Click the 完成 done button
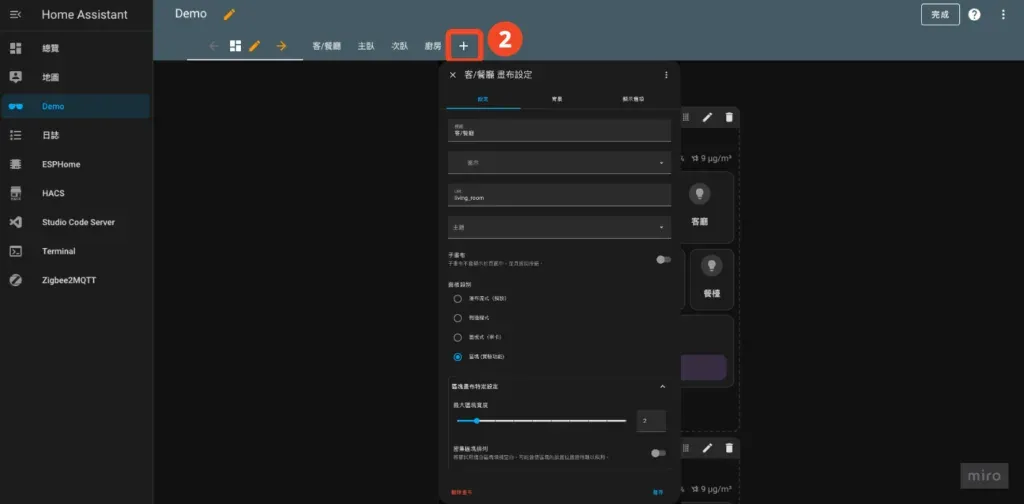Viewport: 1024px width, 504px height. (940, 15)
